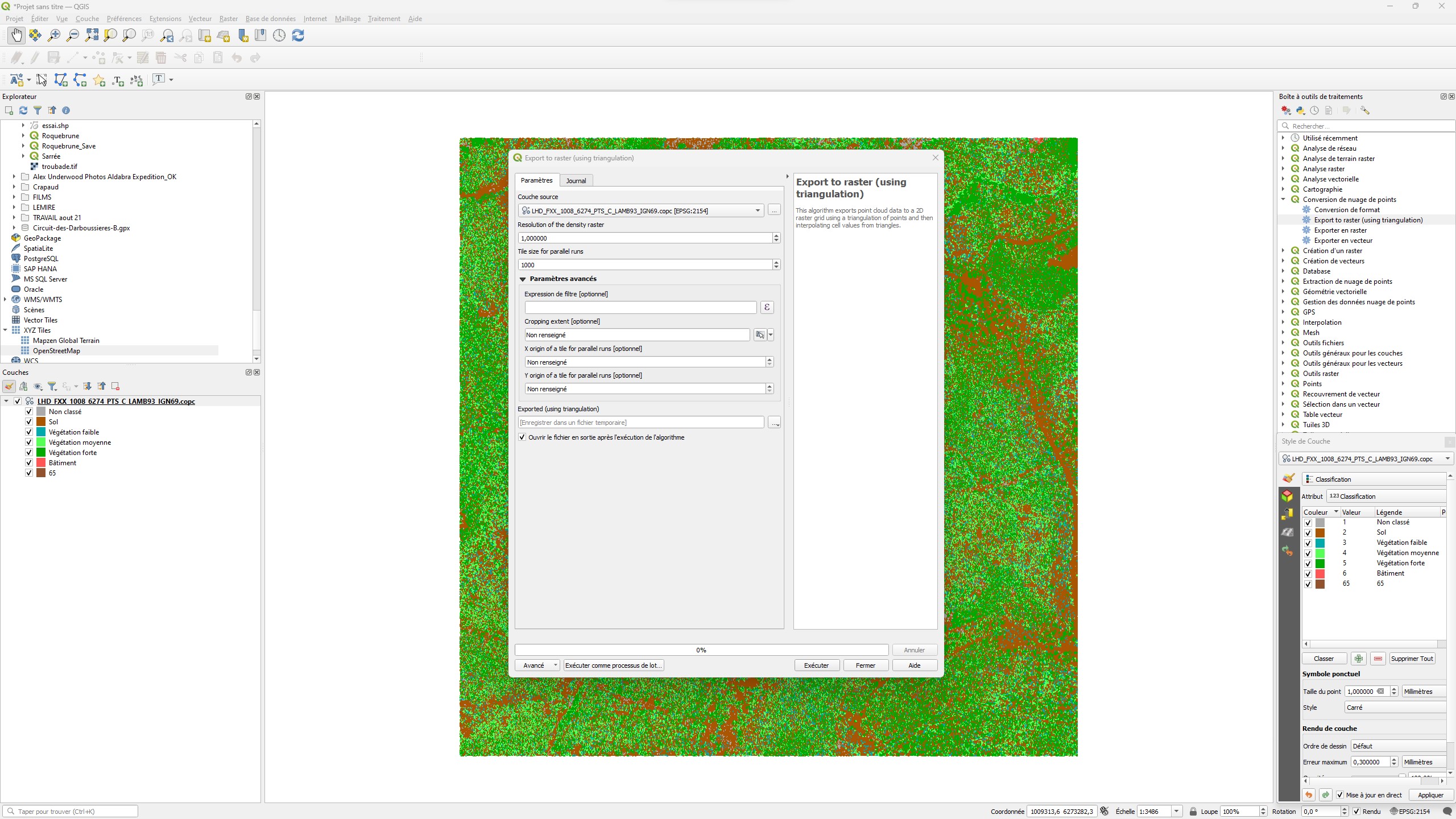This screenshot has height=819, width=1456.
Task: Click the Exported raster output input field
Action: 641,422
